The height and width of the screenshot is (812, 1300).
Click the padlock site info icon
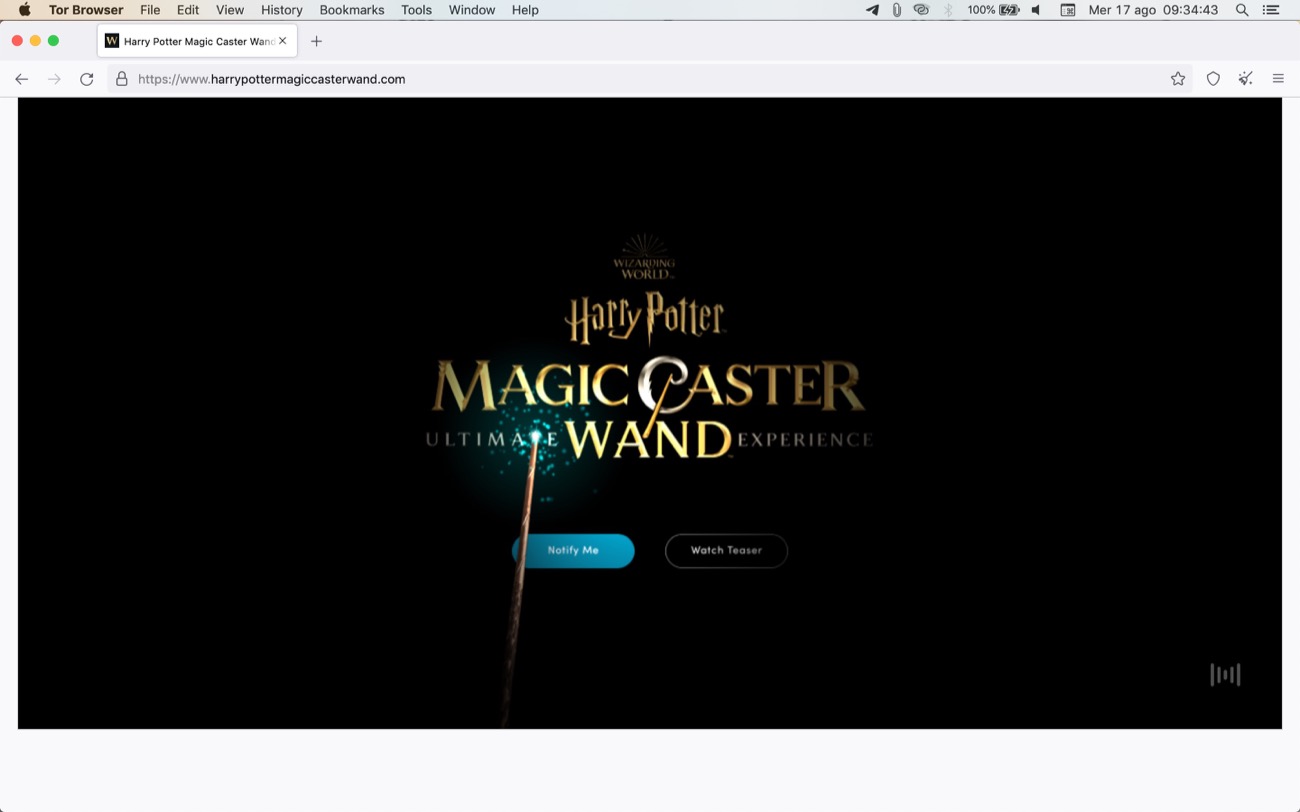pos(122,79)
